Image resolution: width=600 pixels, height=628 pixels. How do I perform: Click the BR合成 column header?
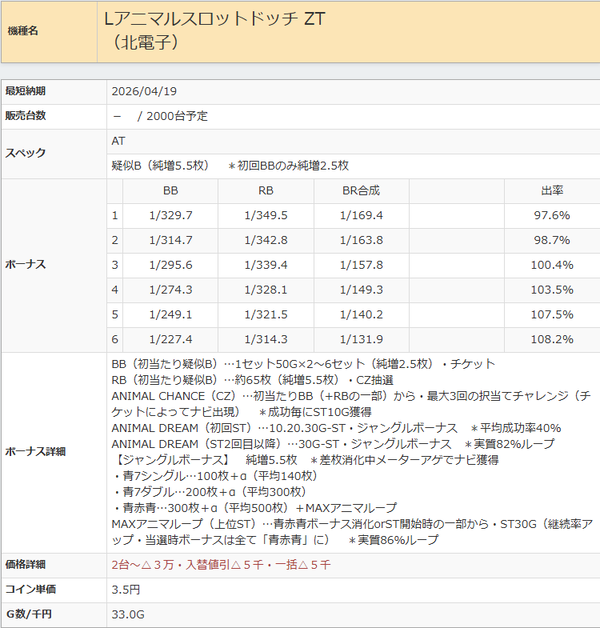[x=361, y=191]
